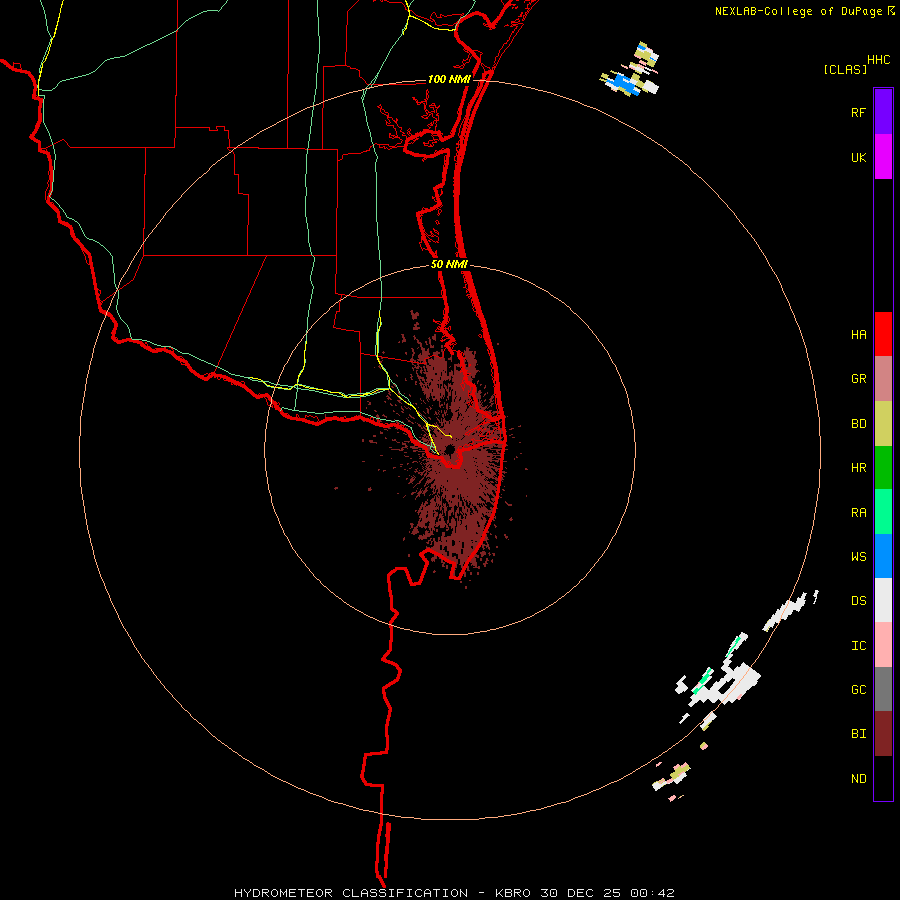This screenshot has height=900, width=900.
Task: Click the '30 DEC 25' date text
Action: [580, 893]
